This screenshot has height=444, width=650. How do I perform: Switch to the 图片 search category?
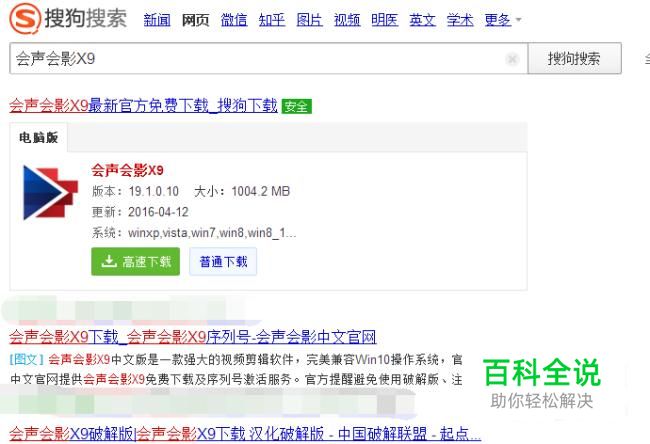[x=309, y=19]
